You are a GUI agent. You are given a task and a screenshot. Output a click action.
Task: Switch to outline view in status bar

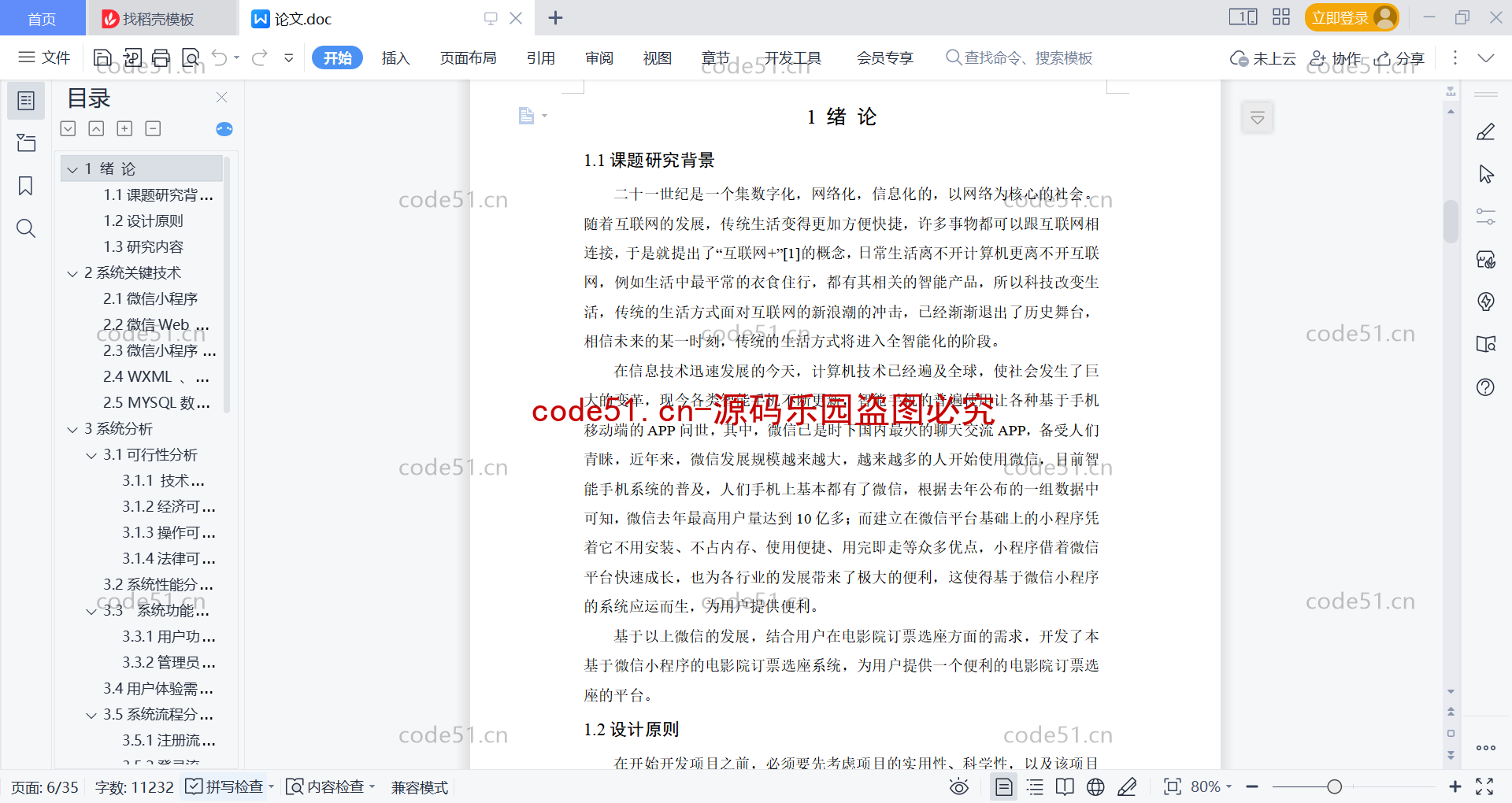[x=1035, y=786]
